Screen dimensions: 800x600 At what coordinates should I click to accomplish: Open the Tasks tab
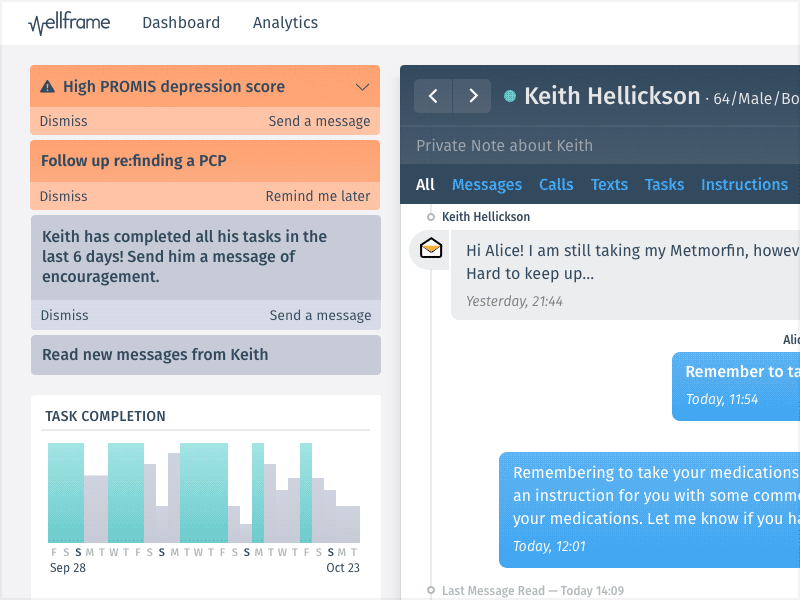pos(664,184)
